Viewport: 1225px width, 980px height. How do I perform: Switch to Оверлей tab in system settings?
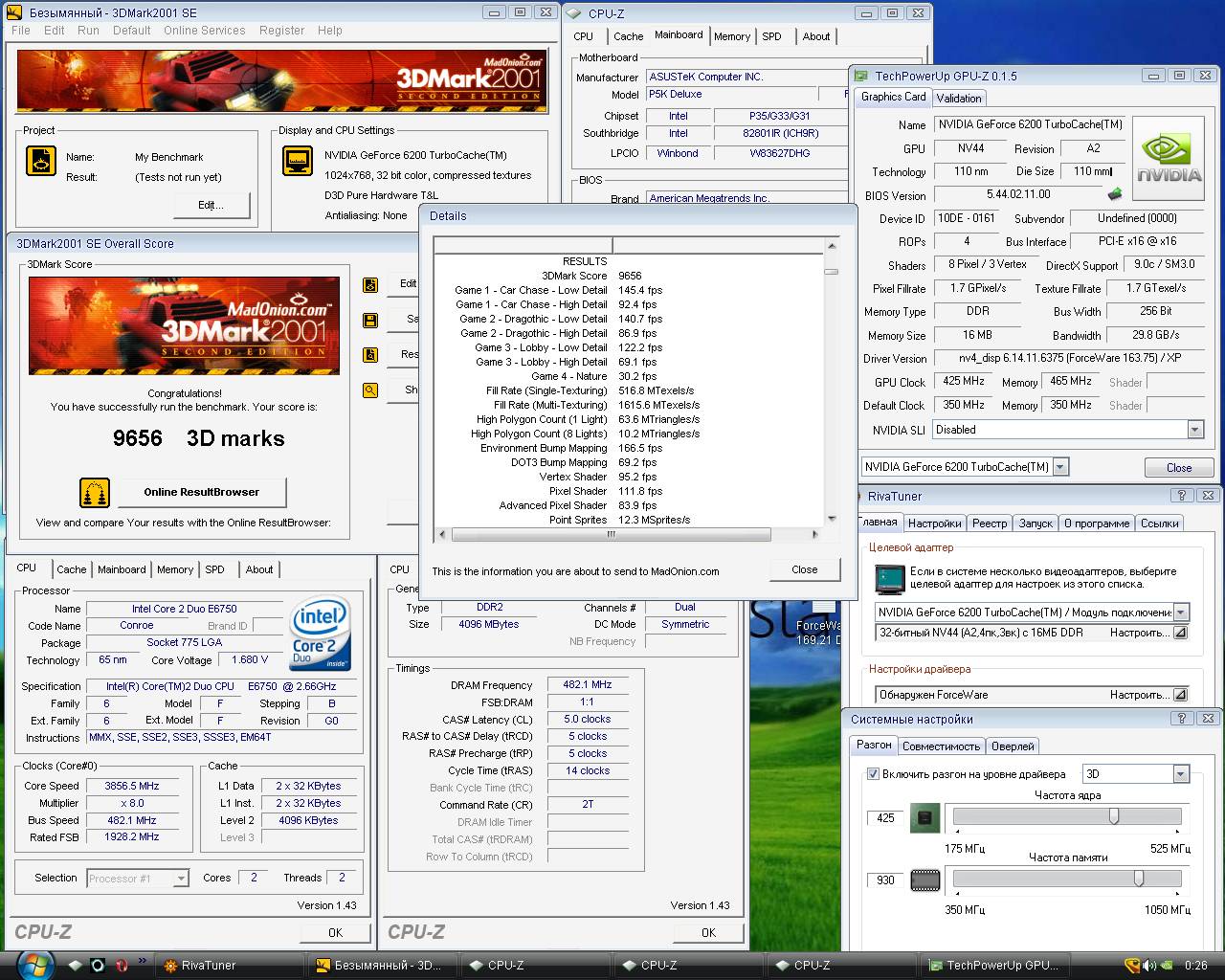click(1013, 746)
